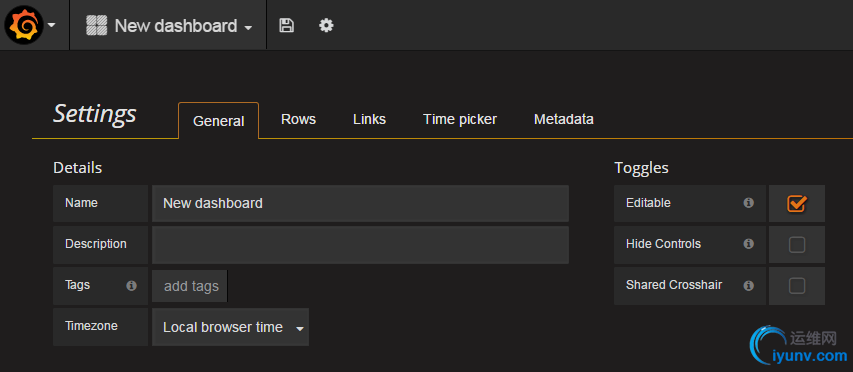853x372 pixels.
Task: Switch to the Rows tab
Action: 298,120
